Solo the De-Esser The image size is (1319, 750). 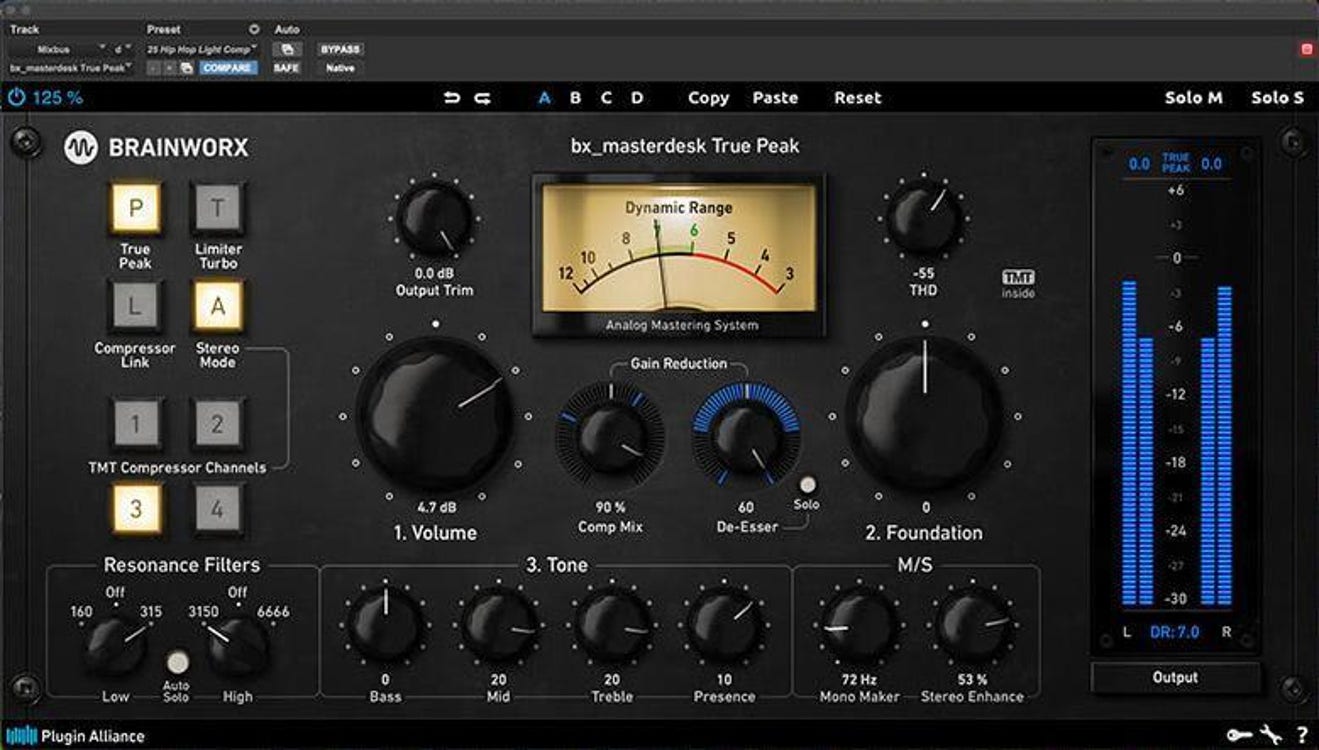coord(808,485)
